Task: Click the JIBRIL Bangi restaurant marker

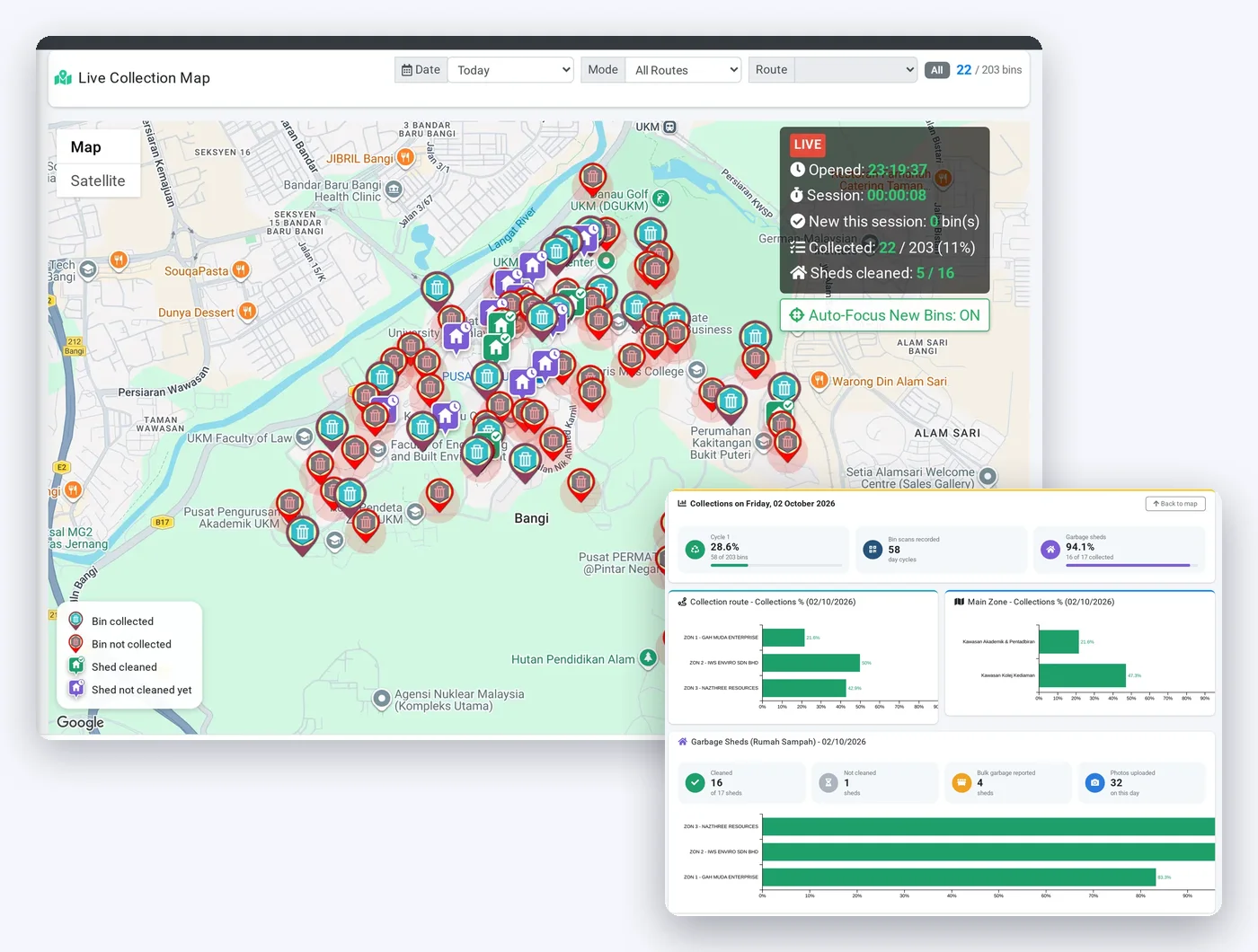Action: [406, 158]
